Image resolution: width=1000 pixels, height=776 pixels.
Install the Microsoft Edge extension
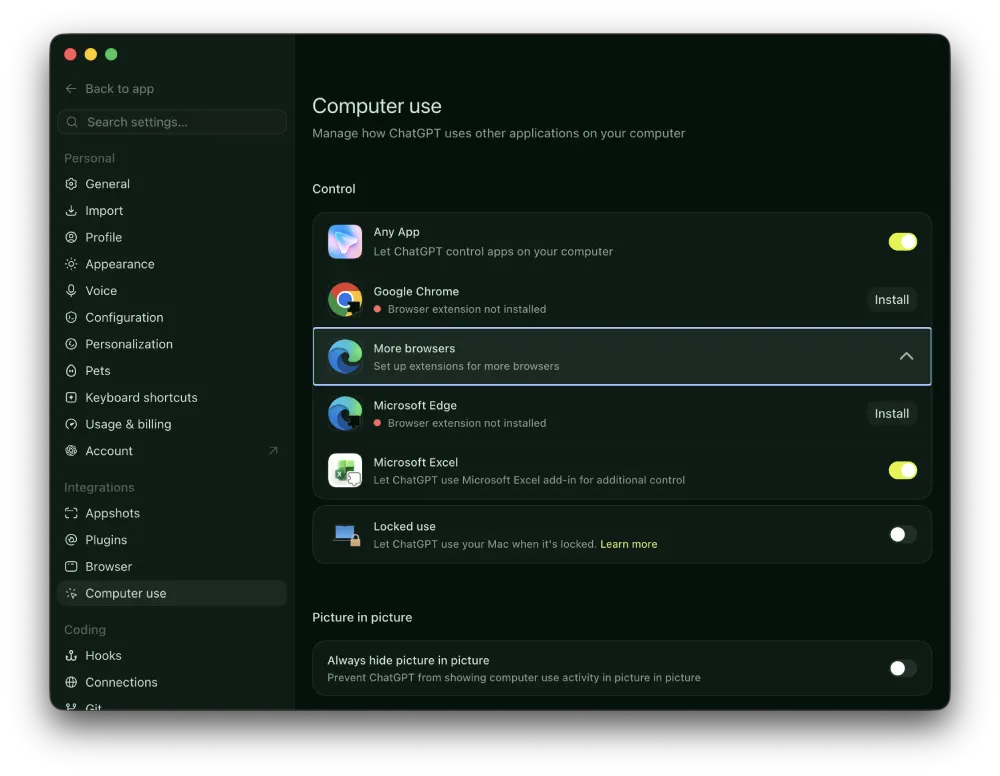coord(892,413)
